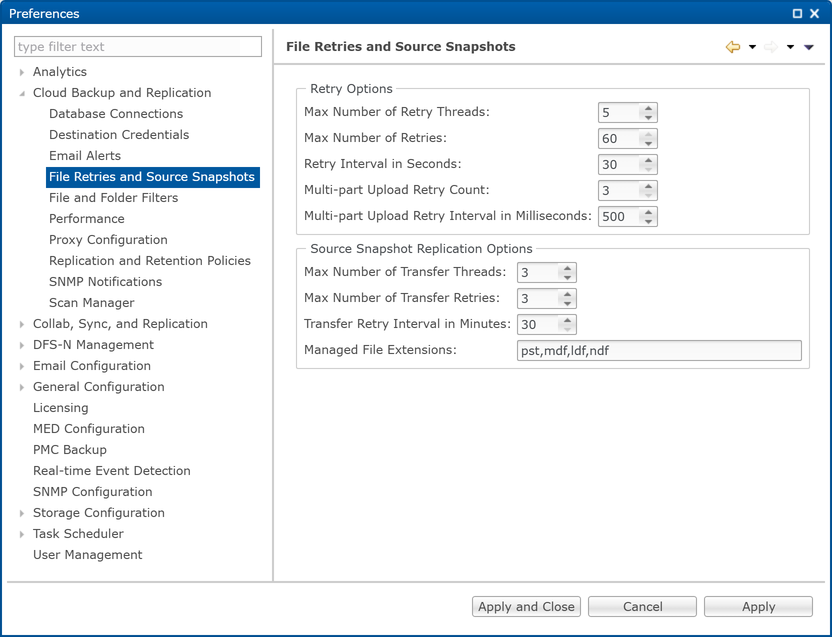
Task: Decrease Max Number of Retries value
Action: pyautogui.click(x=648, y=143)
